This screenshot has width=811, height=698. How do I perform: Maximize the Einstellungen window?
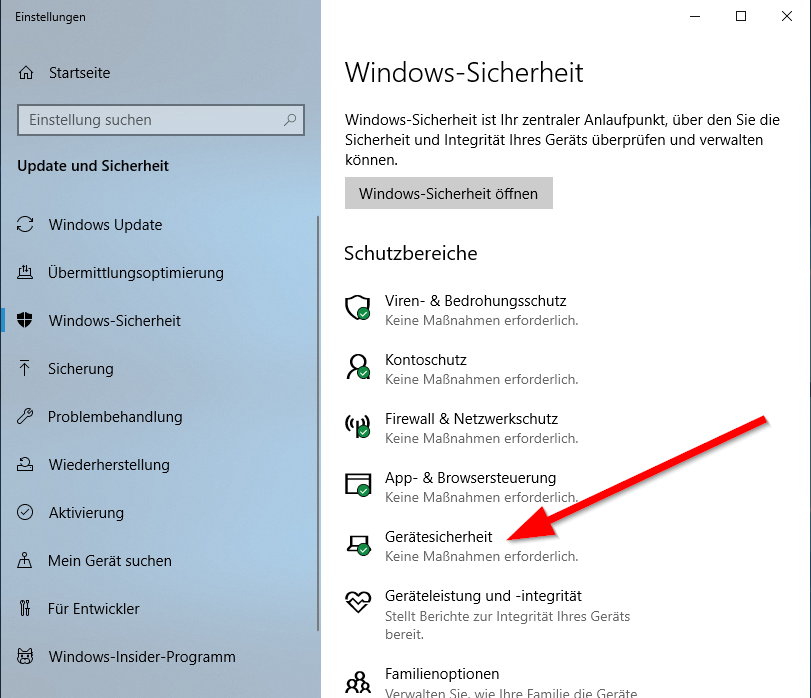[x=741, y=17]
